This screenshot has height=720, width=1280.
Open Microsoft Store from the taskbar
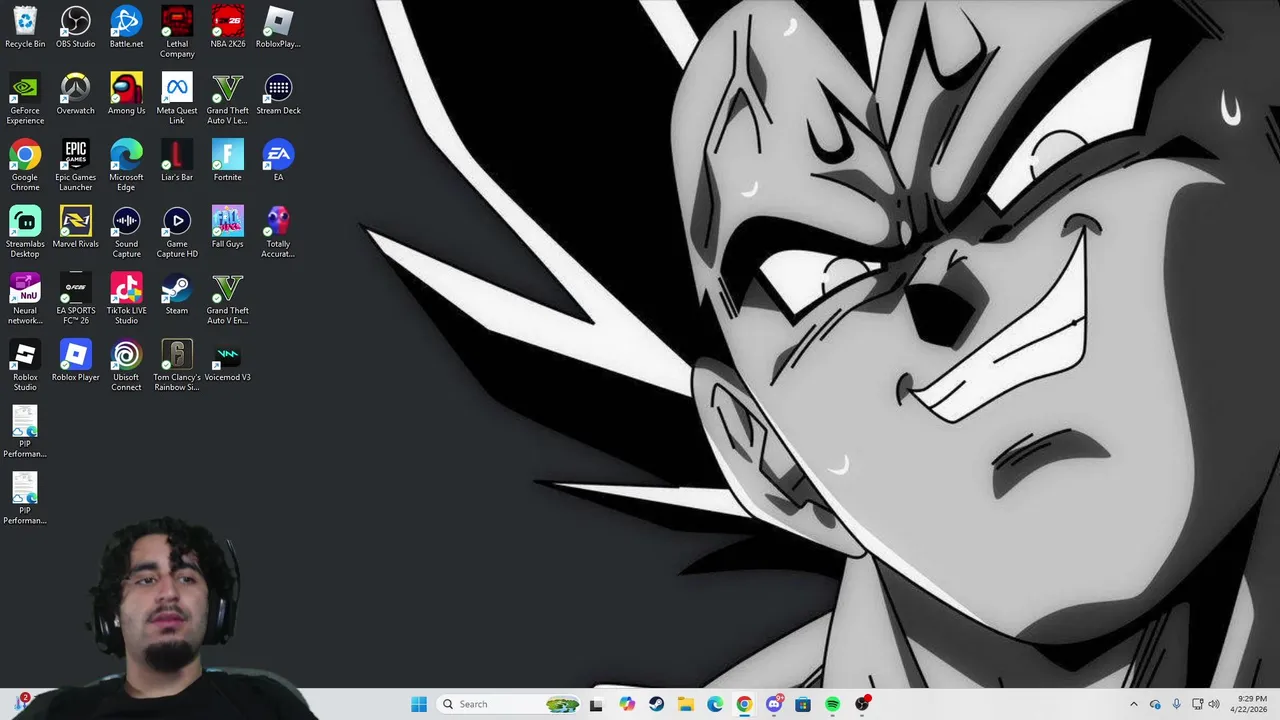tap(803, 704)
